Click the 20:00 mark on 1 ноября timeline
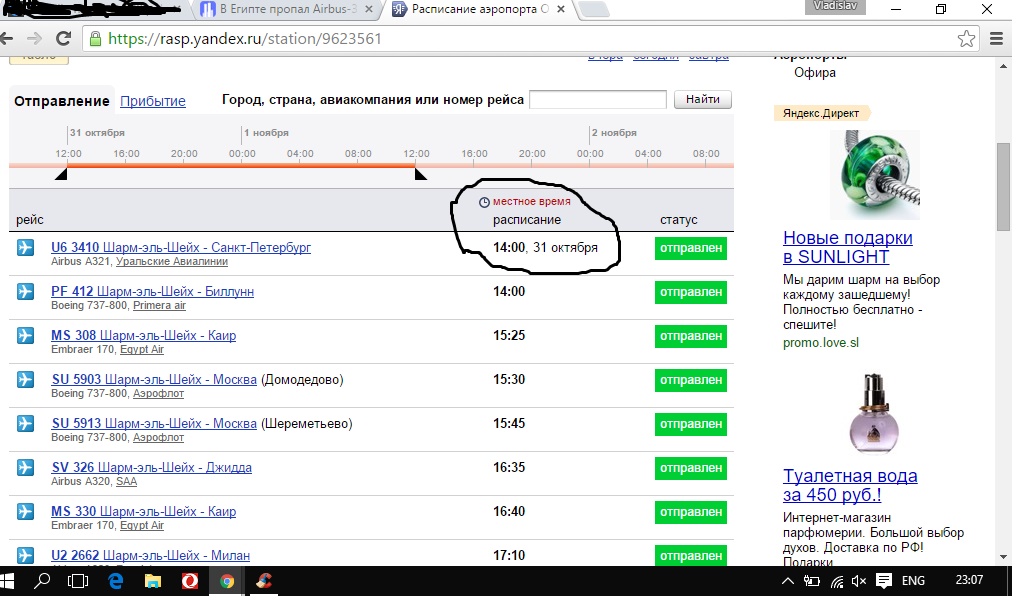The height and width of the screenshot is (600, 1024). pyautogui.click(x=532, y=154)
